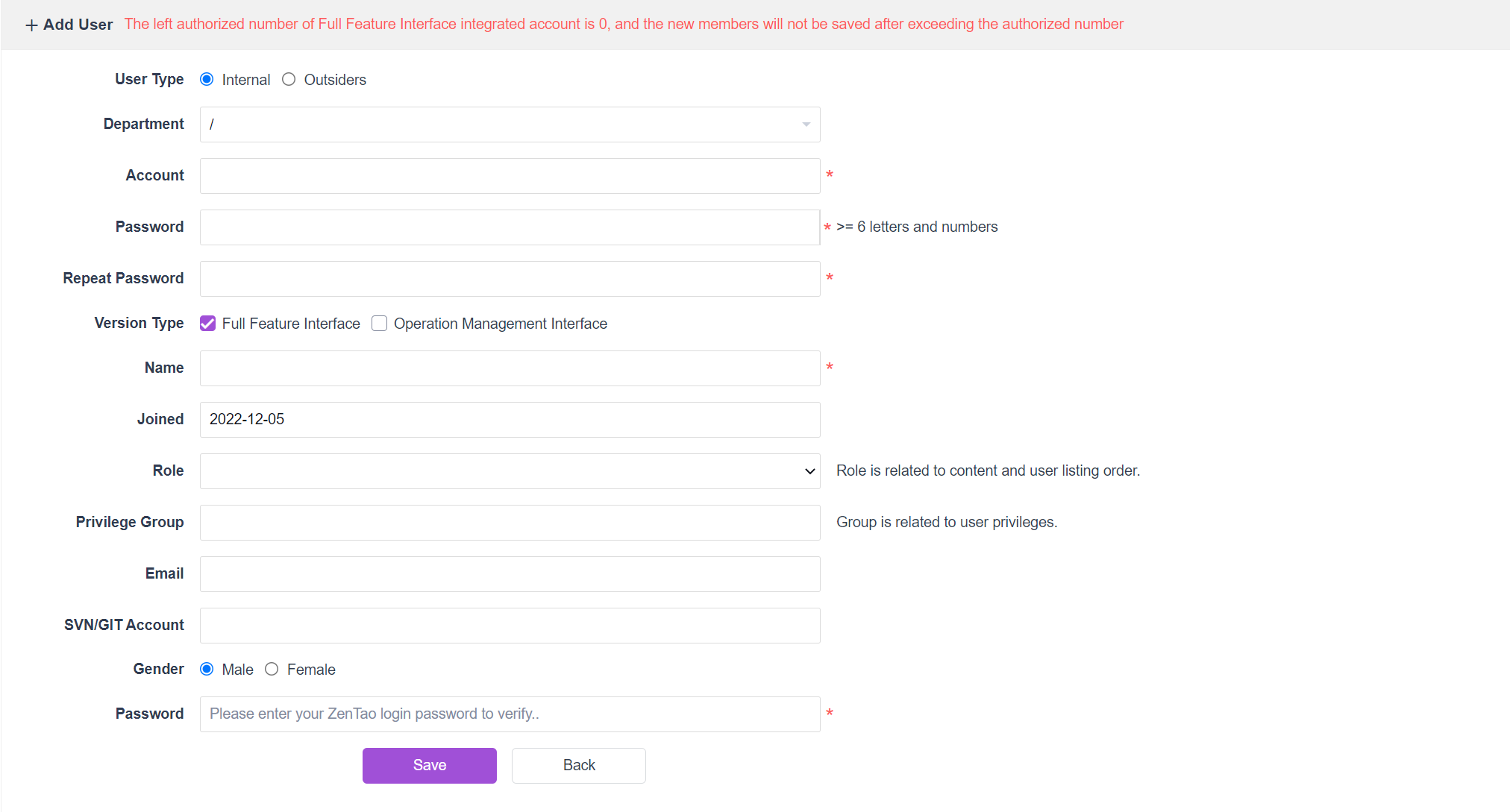Click the plus icon beside Add User
Viewport: 1510px width, 812px height.
pos(31,25)
